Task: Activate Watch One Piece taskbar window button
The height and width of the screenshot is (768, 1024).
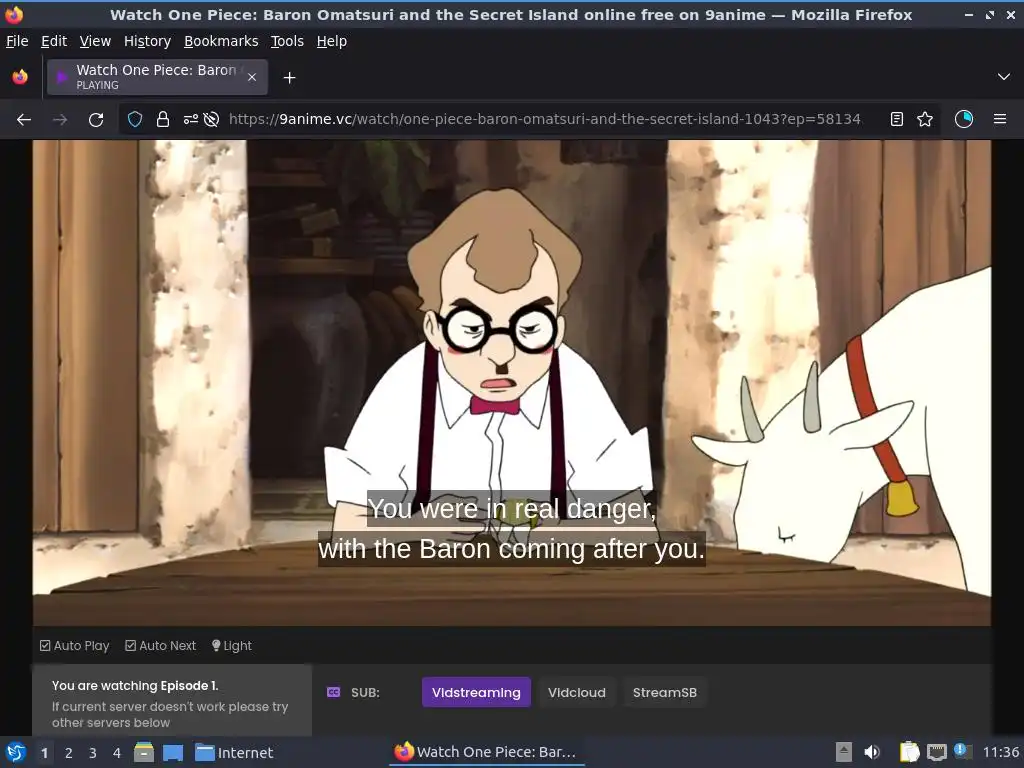Action: tap(486, 752)
